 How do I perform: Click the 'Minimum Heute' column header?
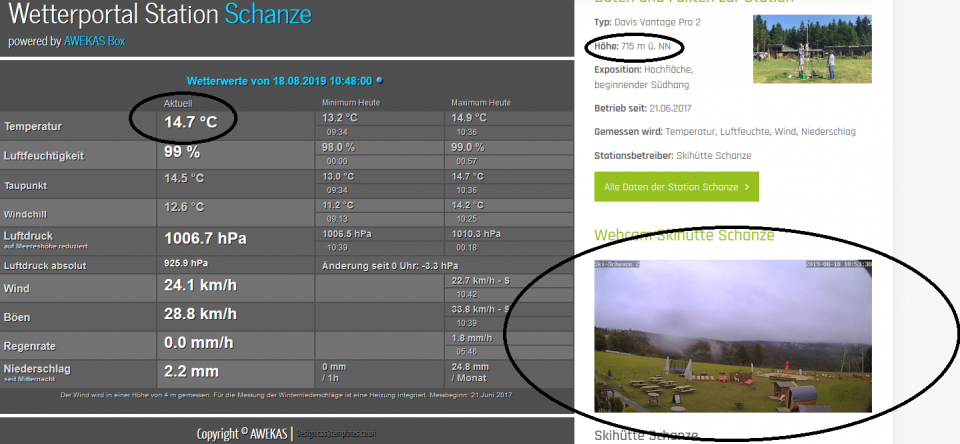pyautogui.click(x=350, y=103)
